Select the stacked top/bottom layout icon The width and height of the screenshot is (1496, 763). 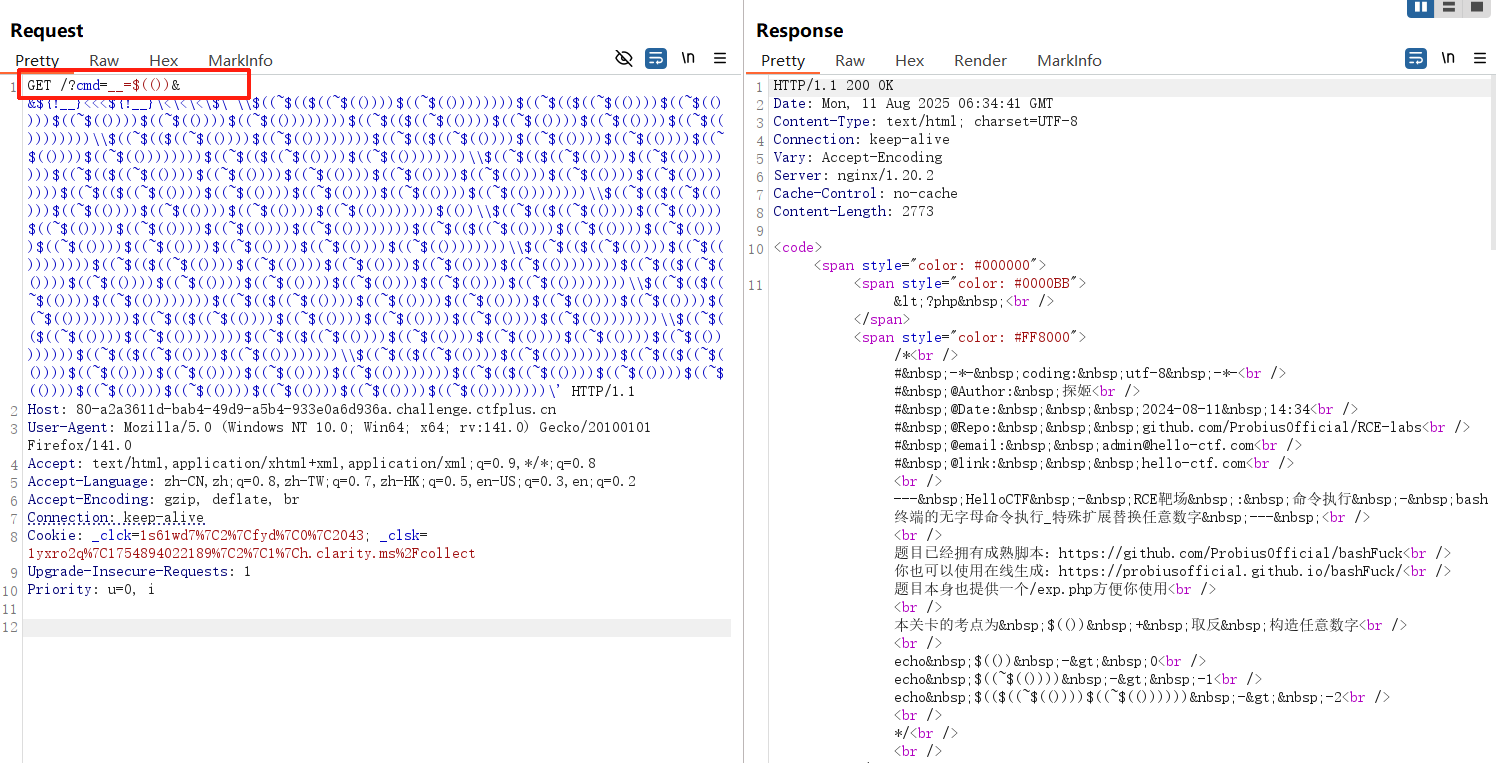[1448, 7]
